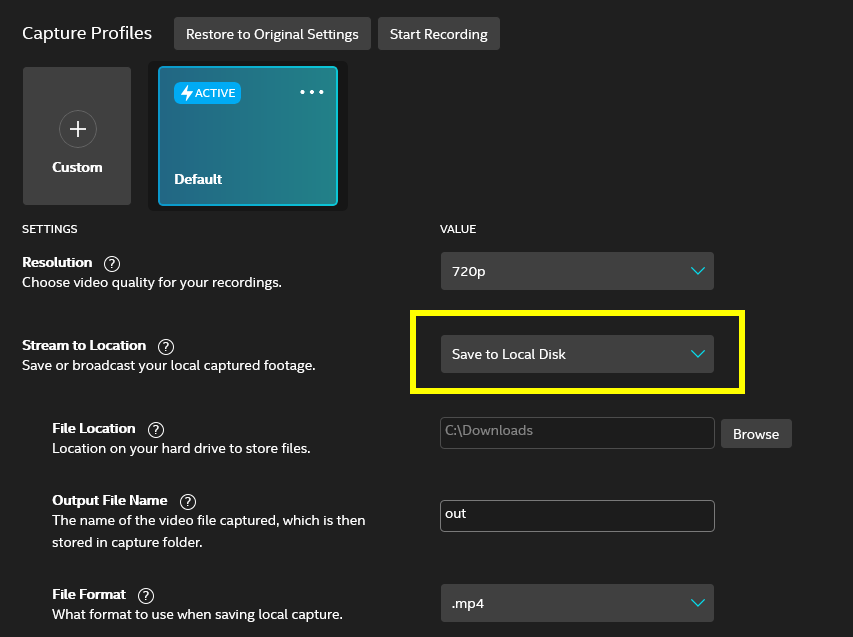Click the SETTINGS column header

50,229
